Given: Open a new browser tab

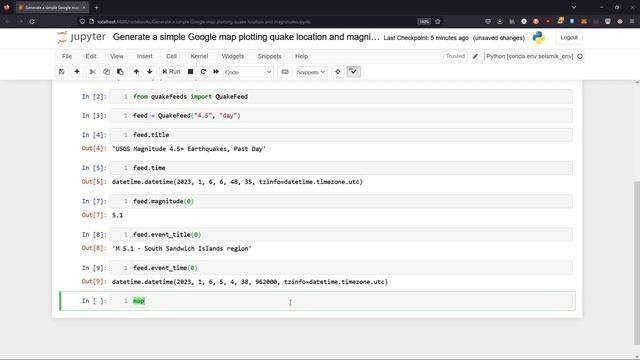Looking at the screenshot, I should point(96,7).
